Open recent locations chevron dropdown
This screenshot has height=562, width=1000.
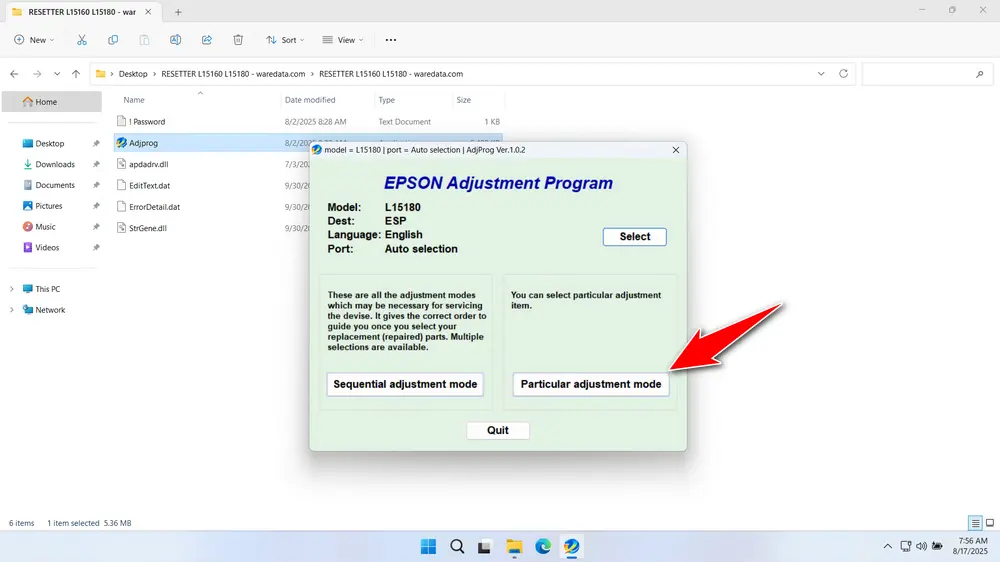coord(57,74)
